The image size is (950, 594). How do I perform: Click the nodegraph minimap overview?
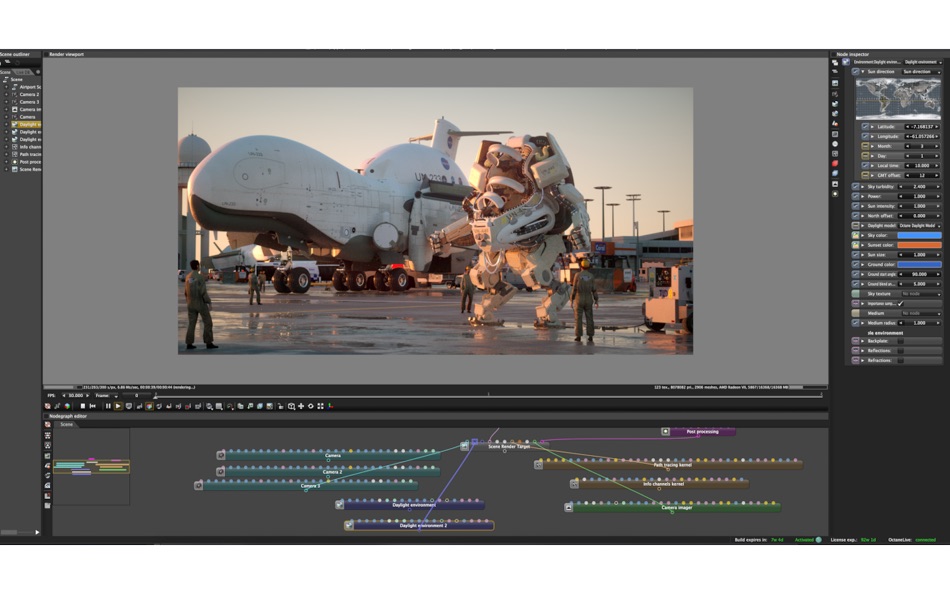point(91,467)
